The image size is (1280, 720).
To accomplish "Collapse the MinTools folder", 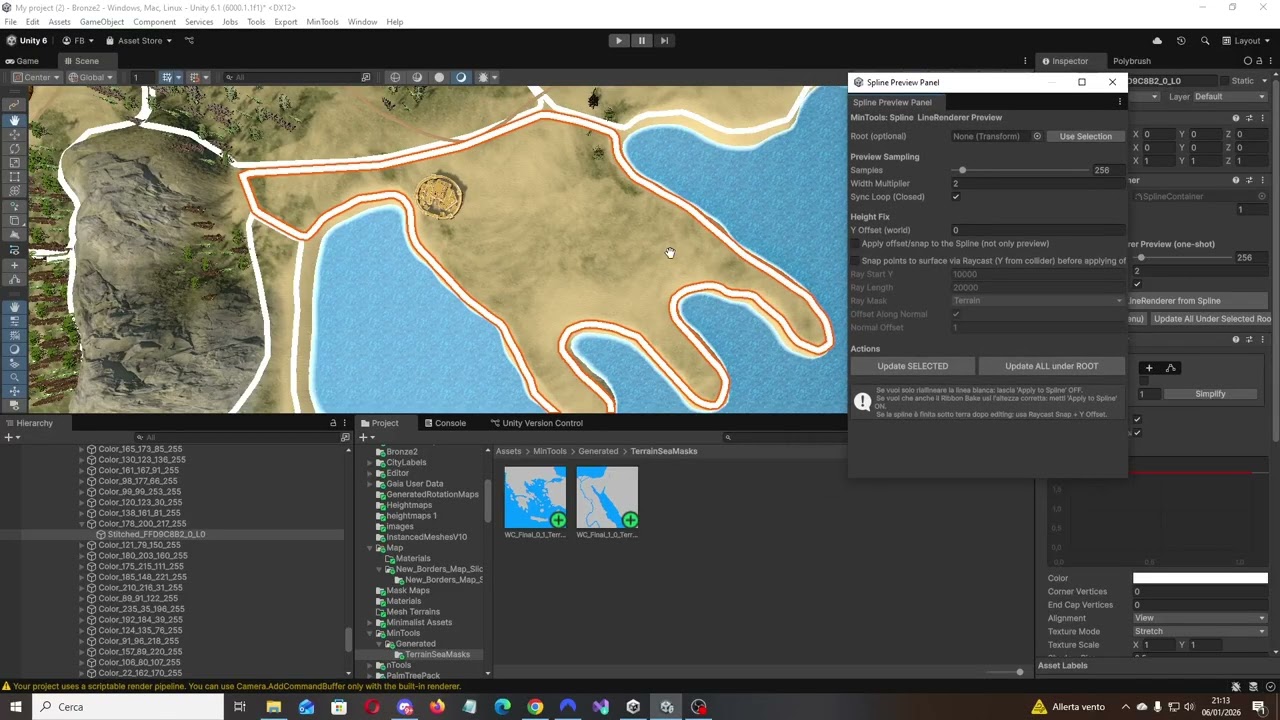I will tap(371, 633).
